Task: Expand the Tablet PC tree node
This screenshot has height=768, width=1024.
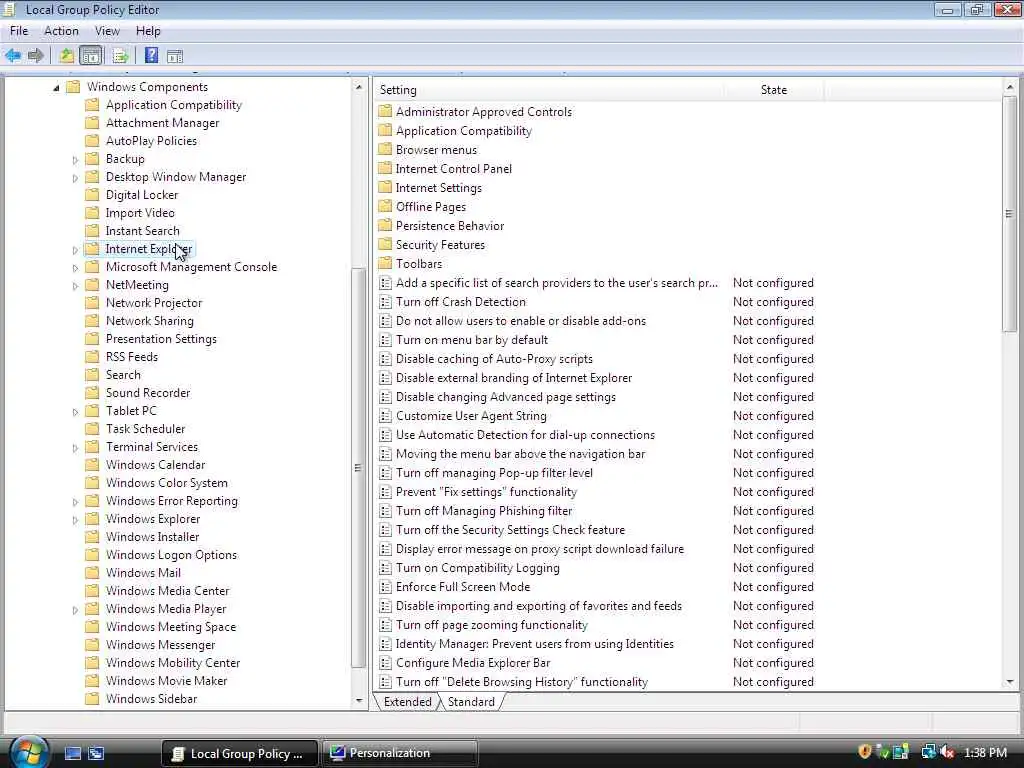Action: coord(75,411)
